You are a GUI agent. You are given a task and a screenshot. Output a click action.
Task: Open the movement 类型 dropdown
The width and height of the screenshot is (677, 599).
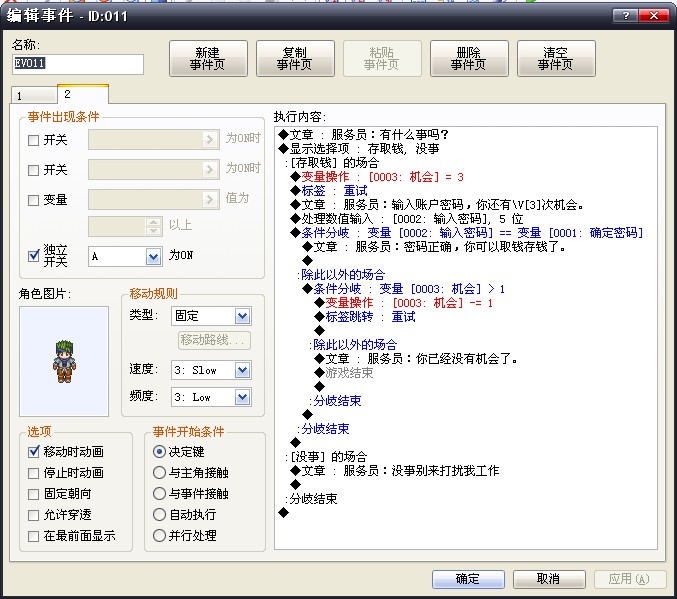coord(242,316)
